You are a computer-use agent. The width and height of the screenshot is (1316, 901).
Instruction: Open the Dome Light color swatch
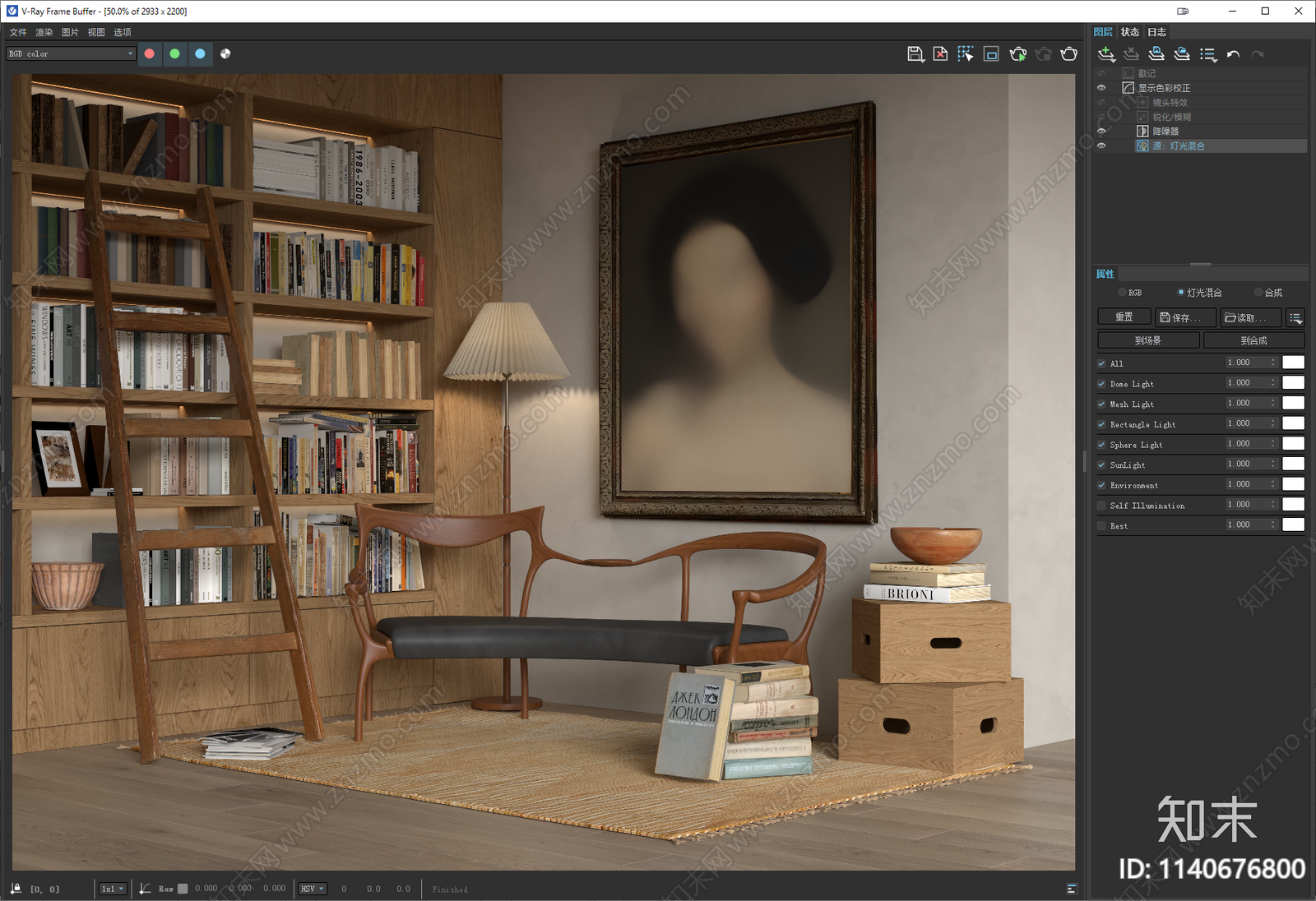tap(1294, 383)
